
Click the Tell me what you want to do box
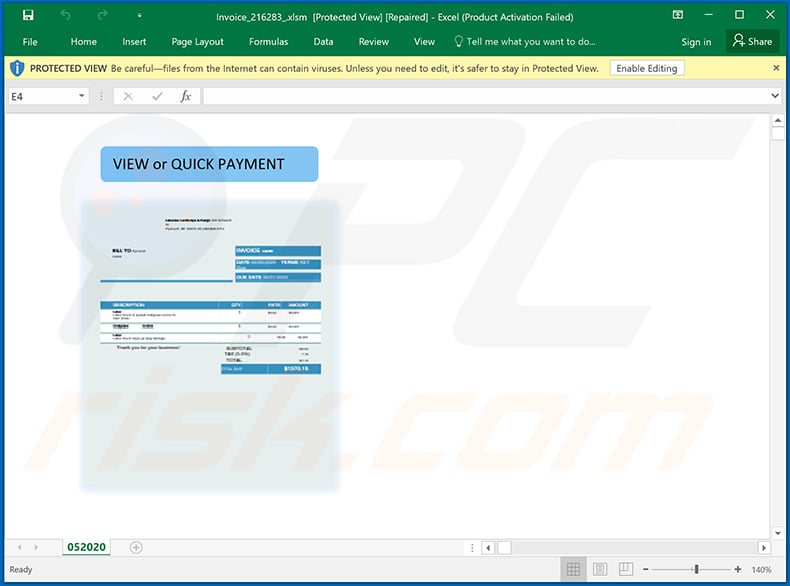pyautogui.click(x=524, y=42)
